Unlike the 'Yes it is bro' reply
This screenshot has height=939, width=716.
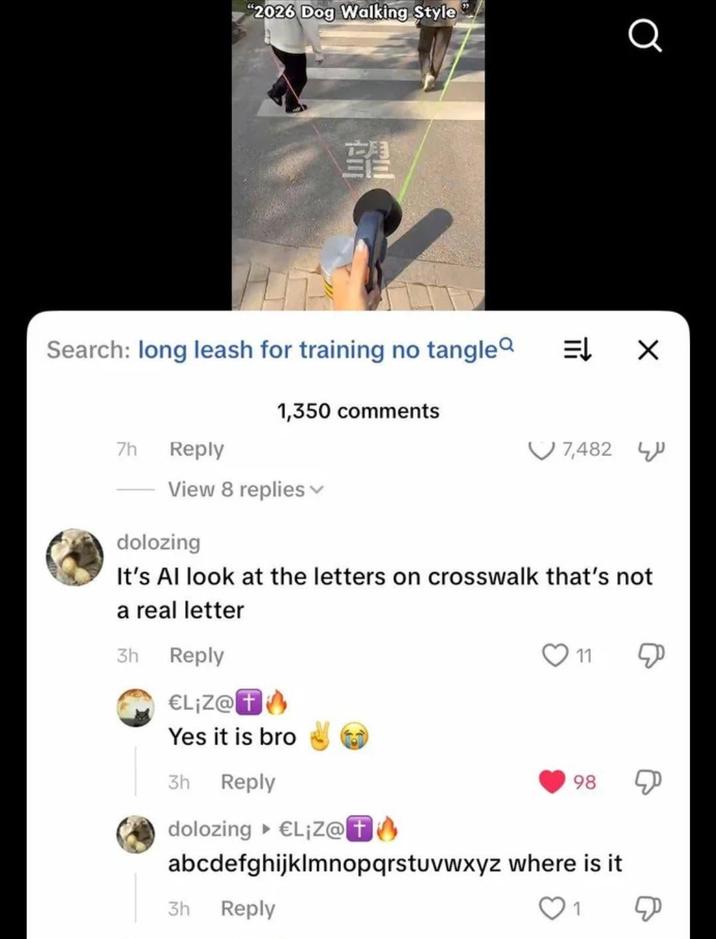[x=553, y=782]
